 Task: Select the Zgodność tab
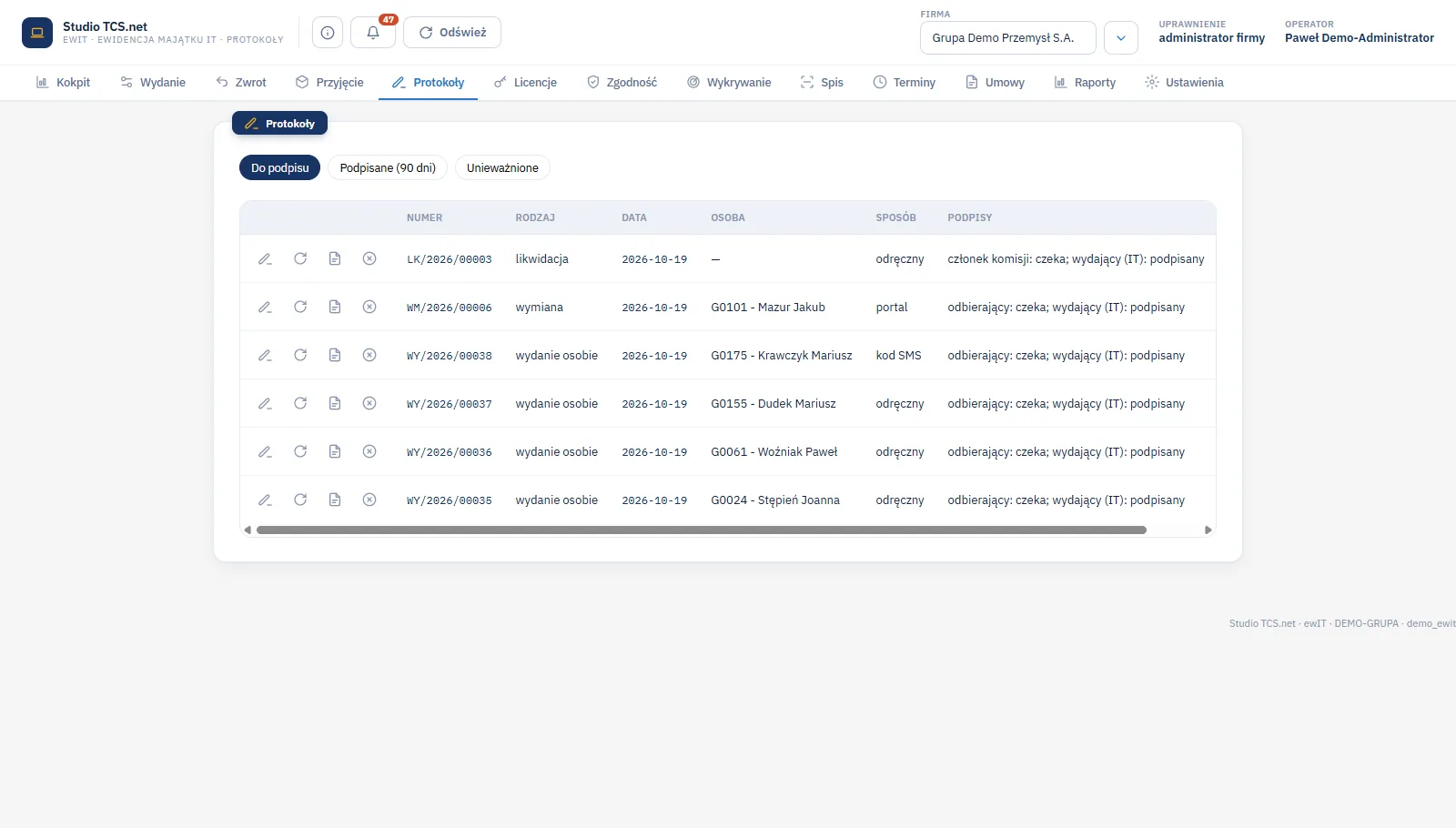click(x=622, y=82)
